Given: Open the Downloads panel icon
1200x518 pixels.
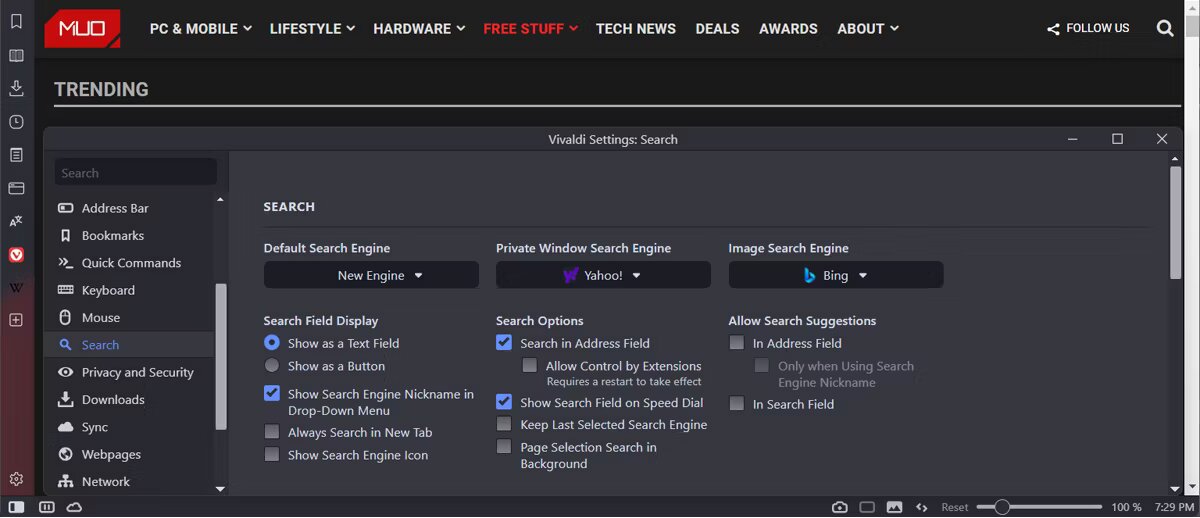Looking at the screenshot, I should coord(16,88).
